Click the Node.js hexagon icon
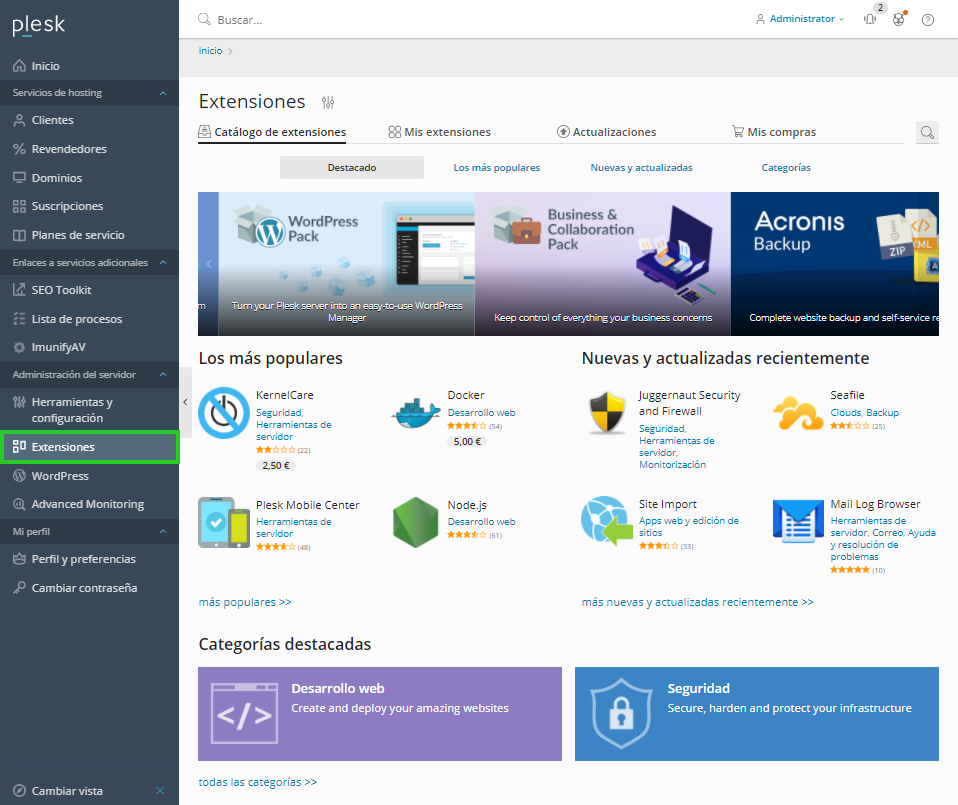The width and height of the screenshot is (958, 805). (x=415, y=522)
